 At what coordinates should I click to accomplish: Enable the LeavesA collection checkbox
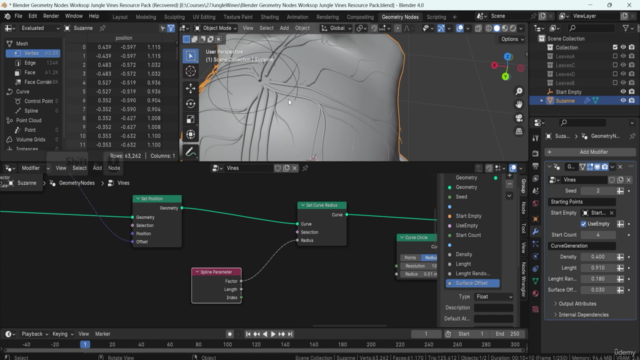tap(615, 56)
